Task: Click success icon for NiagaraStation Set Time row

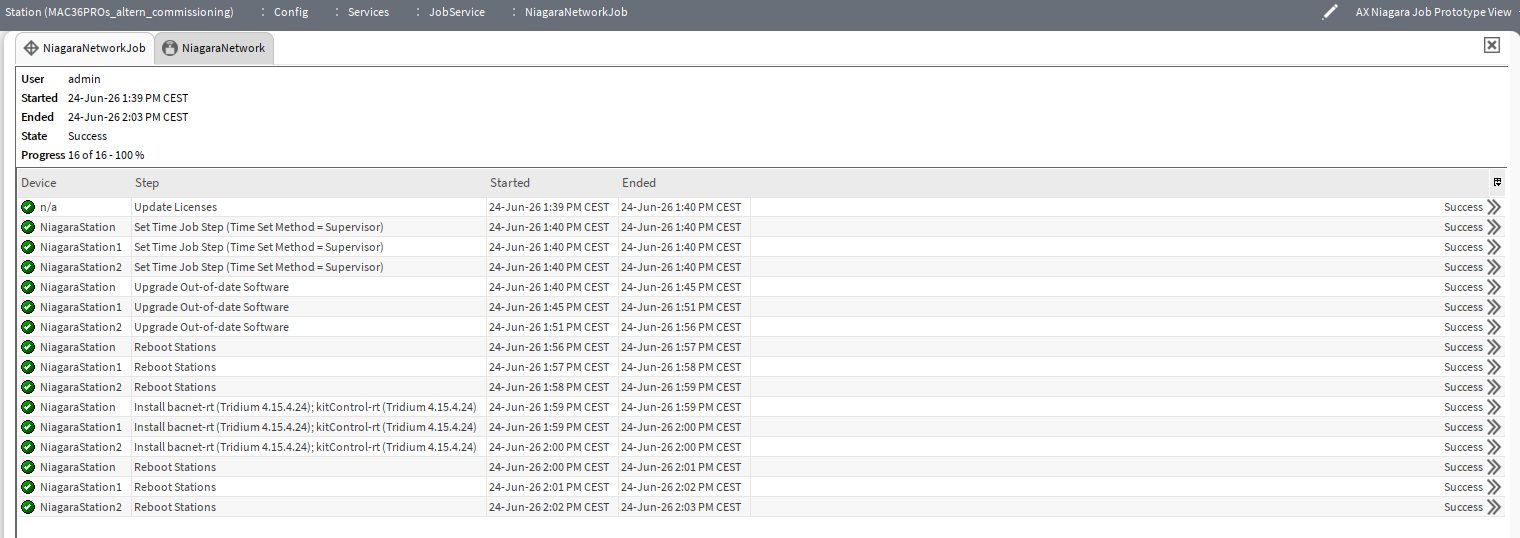Action: pos(28,227)
